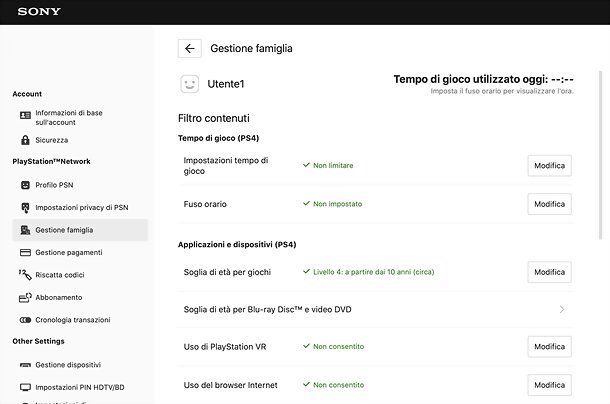This screenshot has width=610, height=404.
Task: Click the green checkmark next to Non limitare
Action: click(x=307, y=165)
